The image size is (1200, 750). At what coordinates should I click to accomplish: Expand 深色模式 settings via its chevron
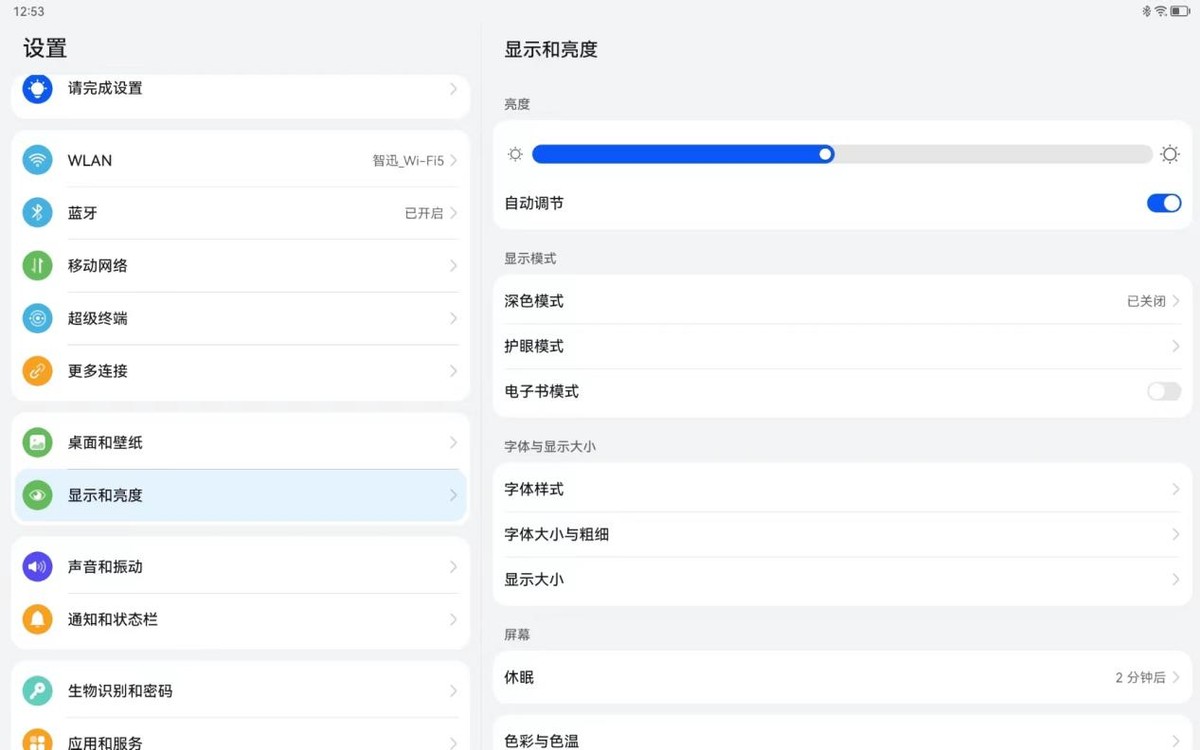click(x=1176, y=301)
